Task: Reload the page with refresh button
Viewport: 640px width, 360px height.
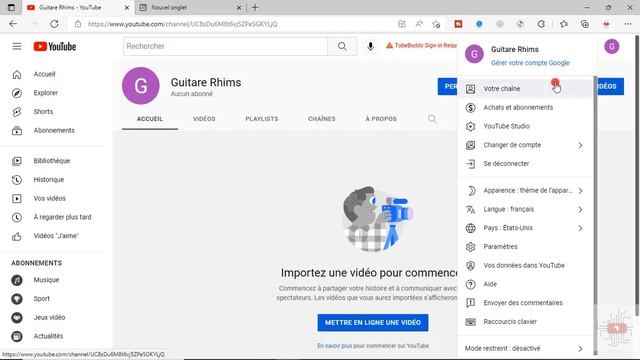Action: pyautogui.click(x=54, y=24)
